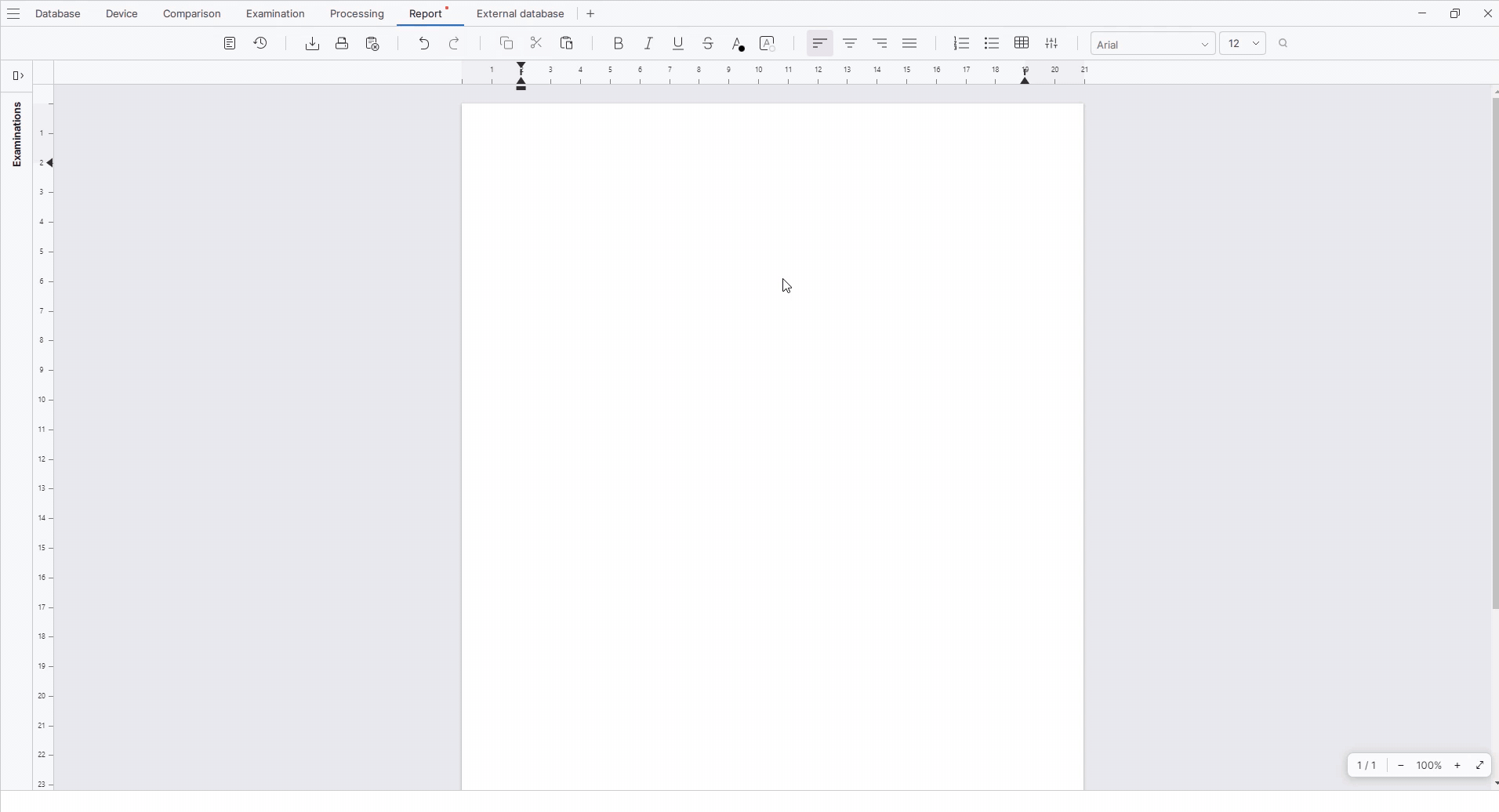Open the sliders settings icon
Viewport: 1499px width, 812px height.
pyautogui.click(x=1052, y=44)
